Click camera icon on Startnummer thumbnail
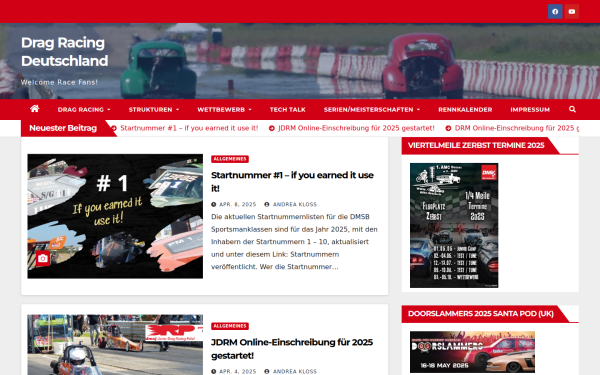600x375 pixels. (x=43, y=259)
